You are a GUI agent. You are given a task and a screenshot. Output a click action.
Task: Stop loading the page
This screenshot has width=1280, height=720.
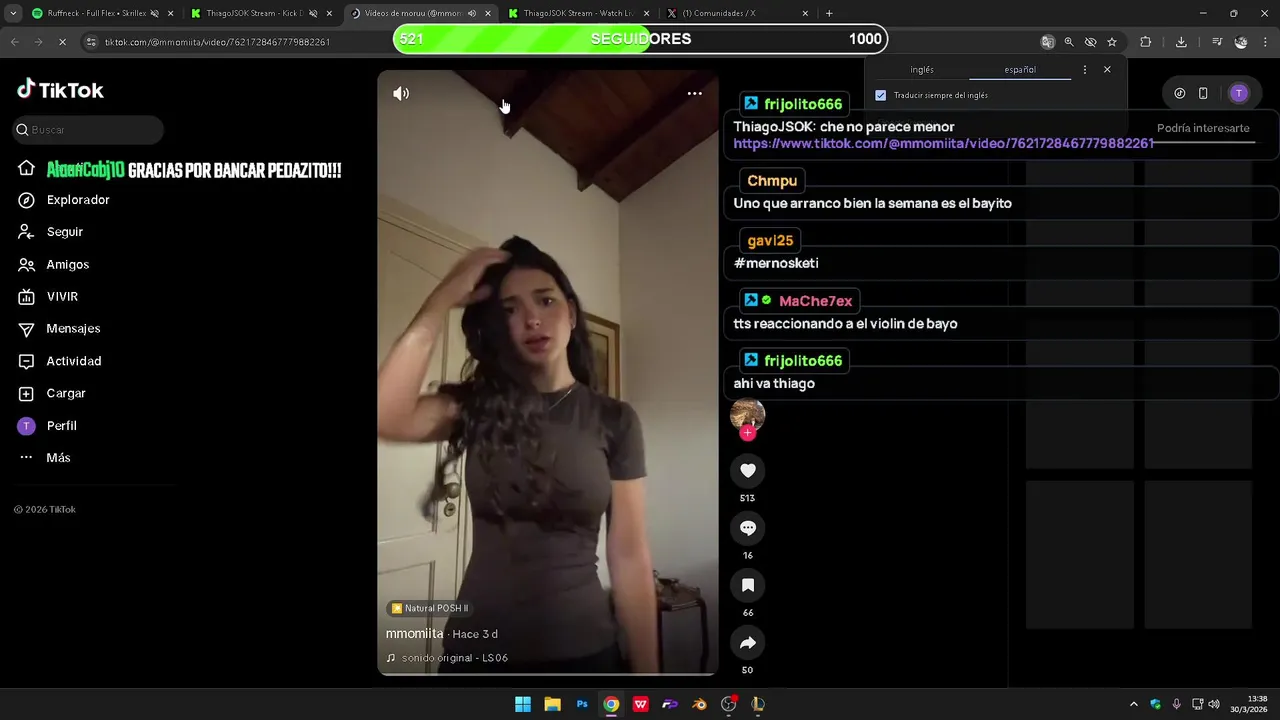point(62,42)
